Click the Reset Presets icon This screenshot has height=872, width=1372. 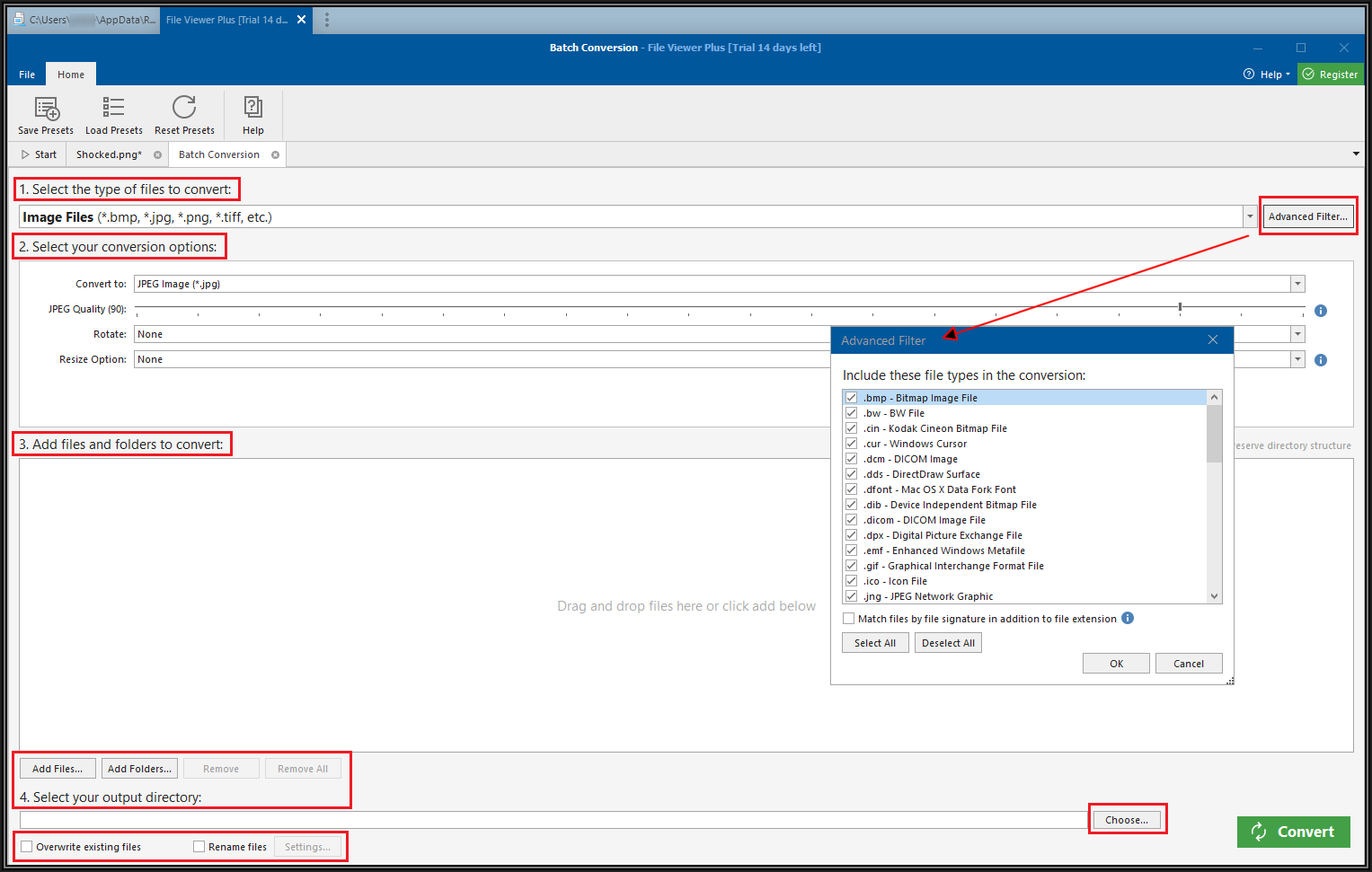pos(184,108)
